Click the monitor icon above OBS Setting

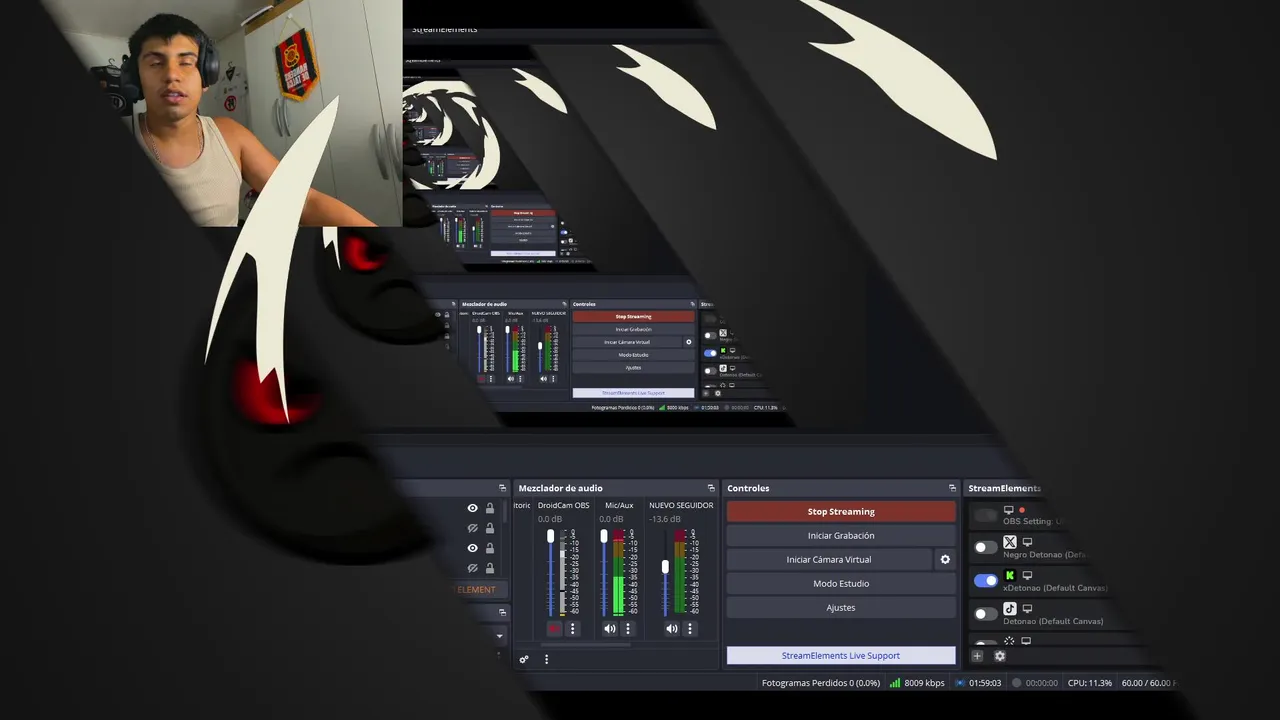[1008, 510]
